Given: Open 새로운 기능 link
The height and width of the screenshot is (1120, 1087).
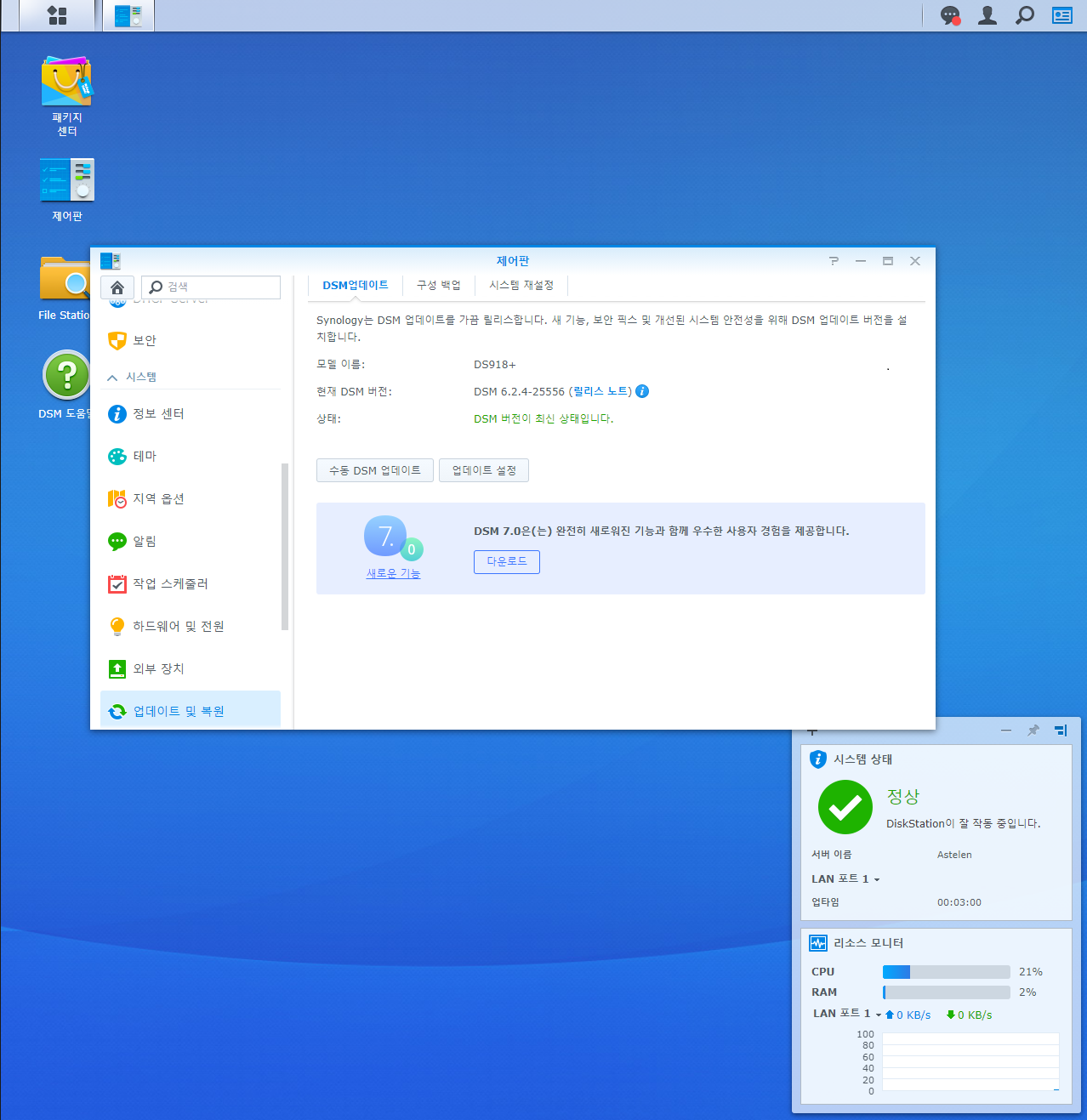Looking at the screenshot, I should click(x=394, y=574).
